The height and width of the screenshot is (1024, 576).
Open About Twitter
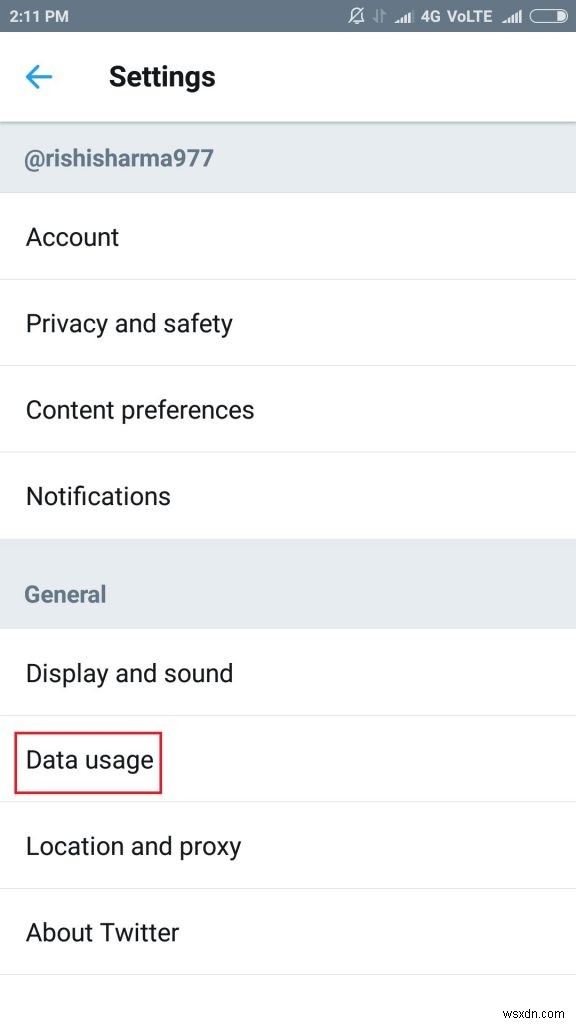[102, 932]
